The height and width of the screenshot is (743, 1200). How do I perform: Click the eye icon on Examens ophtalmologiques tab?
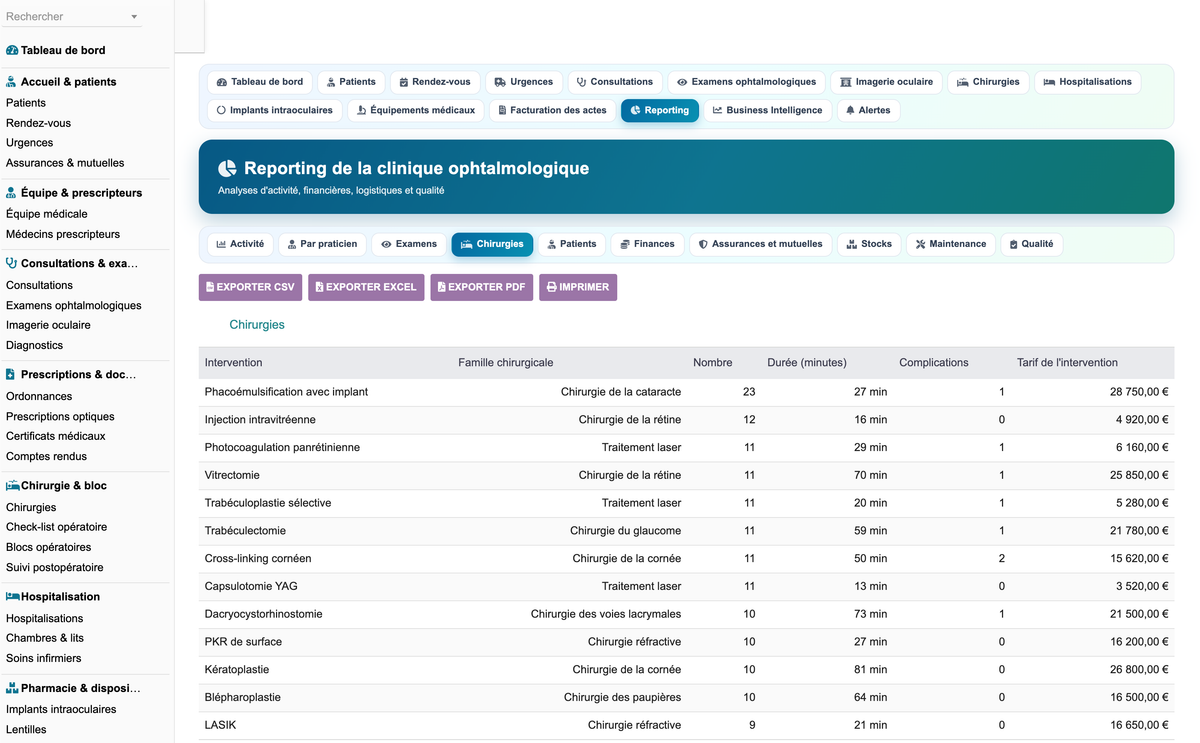pyautogui.click(x=682, y=82)
